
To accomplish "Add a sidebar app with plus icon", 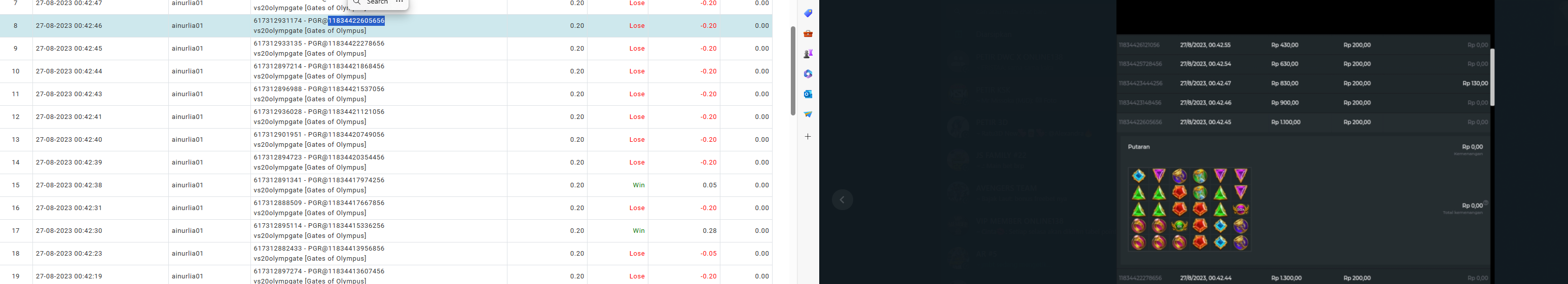I will coord(808,137).
